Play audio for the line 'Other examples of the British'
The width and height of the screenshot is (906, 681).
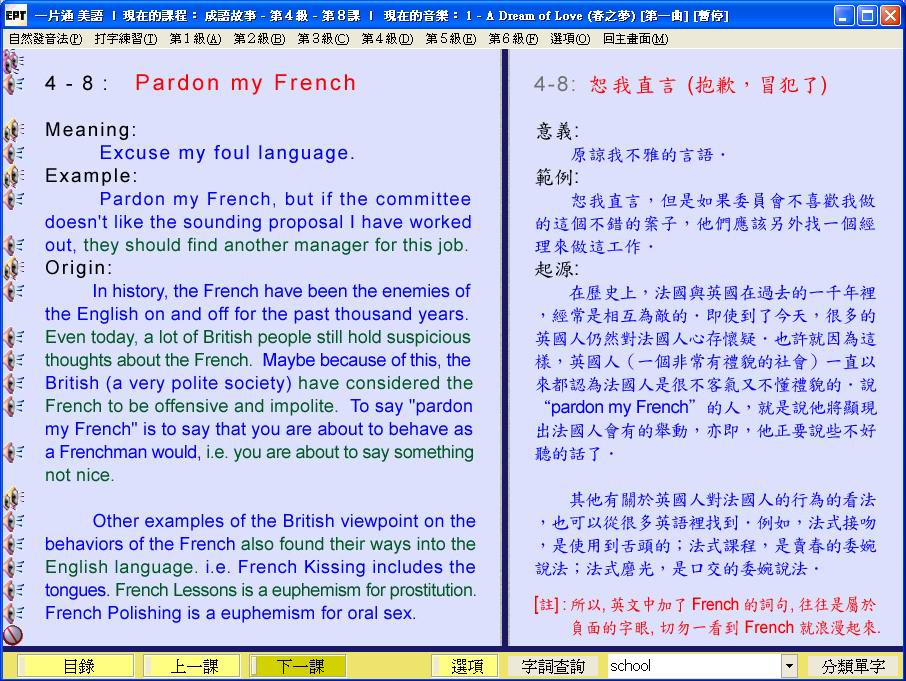click(14, 521)
